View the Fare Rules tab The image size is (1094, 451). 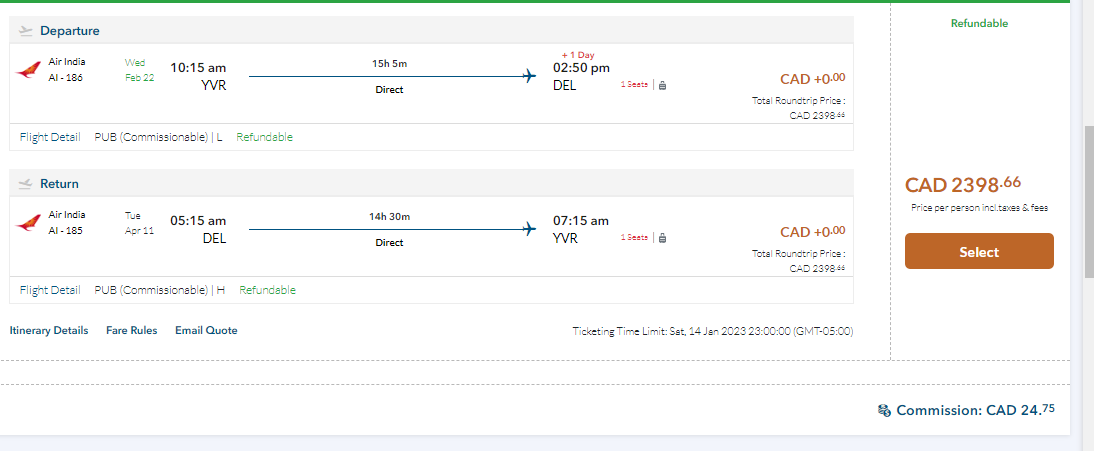[131, 330]
